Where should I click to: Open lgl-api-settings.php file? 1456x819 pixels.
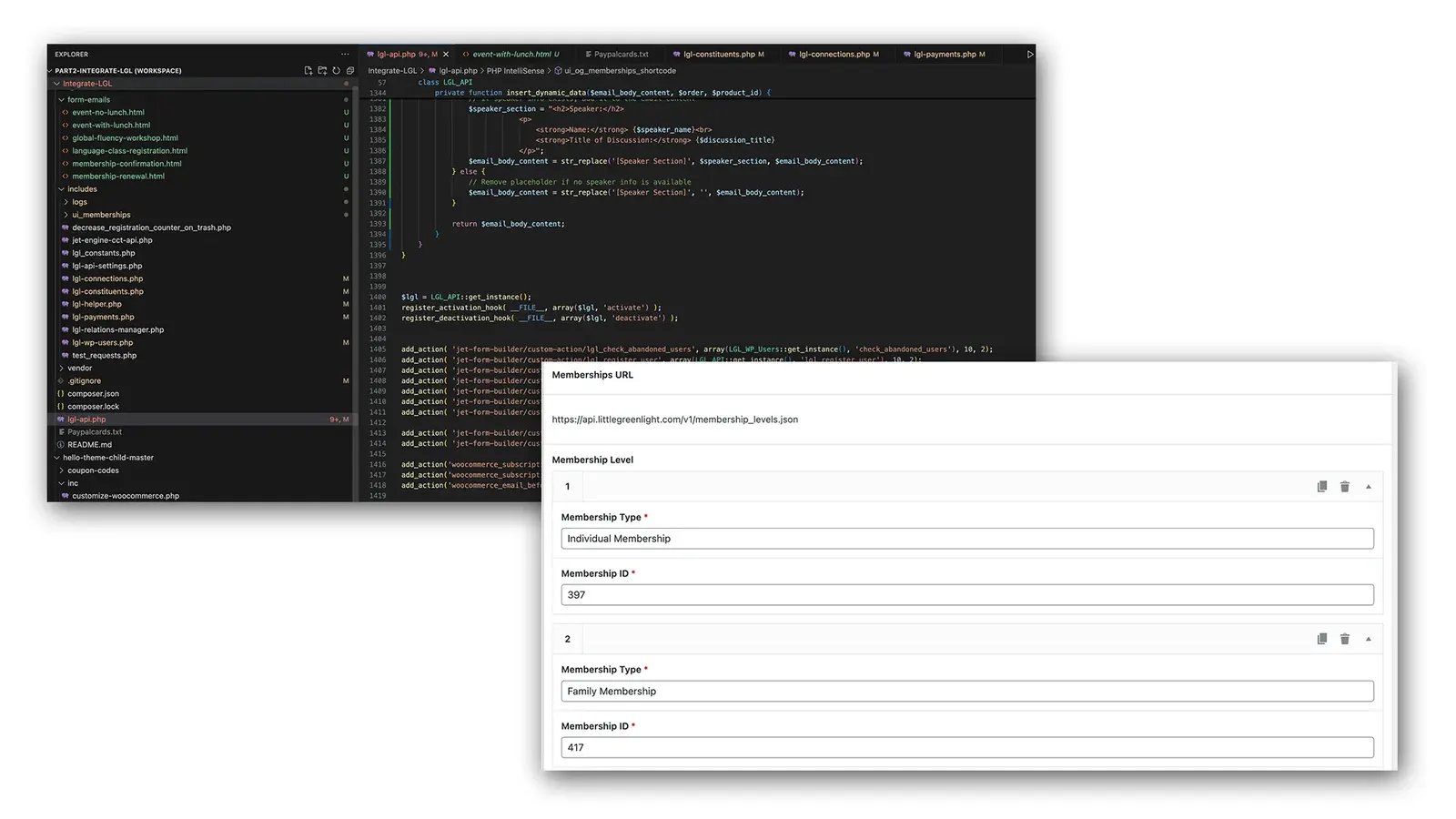106,266
